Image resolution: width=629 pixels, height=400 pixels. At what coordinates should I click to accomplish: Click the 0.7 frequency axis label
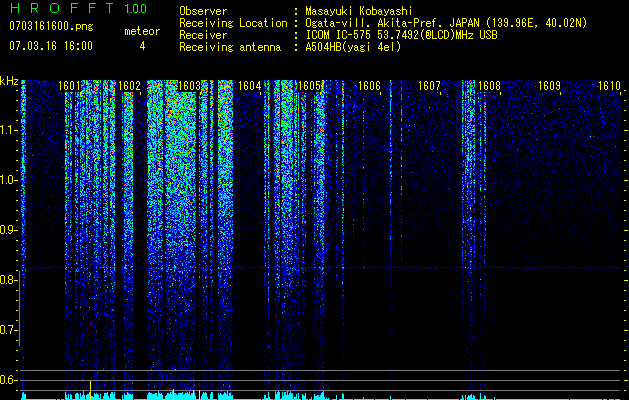click(9, 330)
